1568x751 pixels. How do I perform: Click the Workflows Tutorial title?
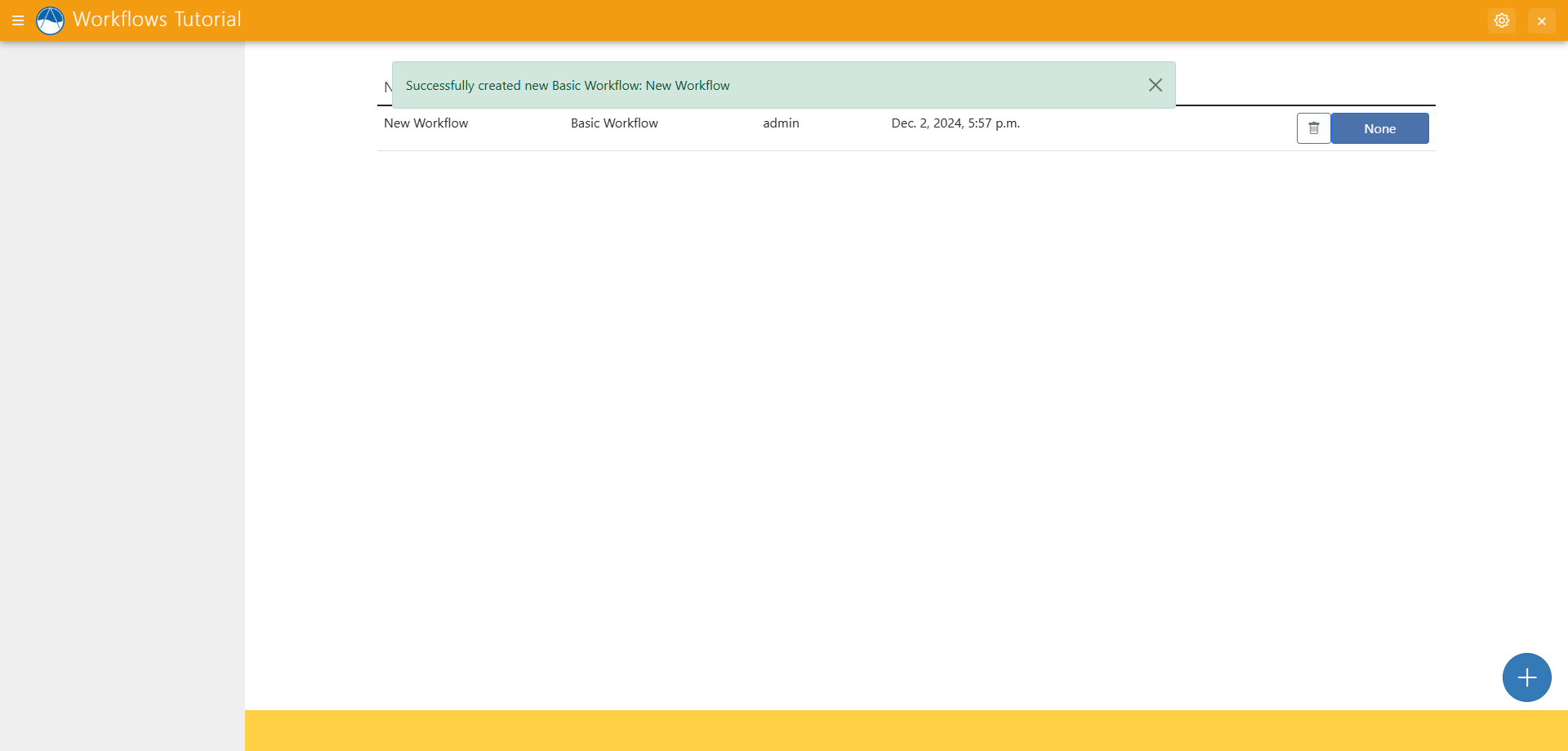[157, 20]
